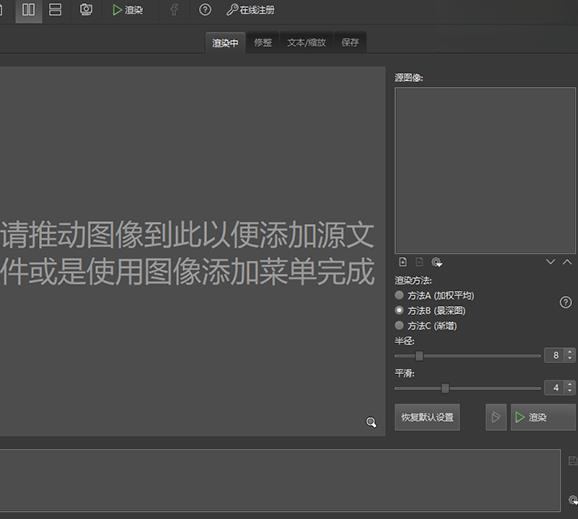The image size is (578, 519).
Task: Open source list dropdown icon with arrow
Action: tap(437, 262)
